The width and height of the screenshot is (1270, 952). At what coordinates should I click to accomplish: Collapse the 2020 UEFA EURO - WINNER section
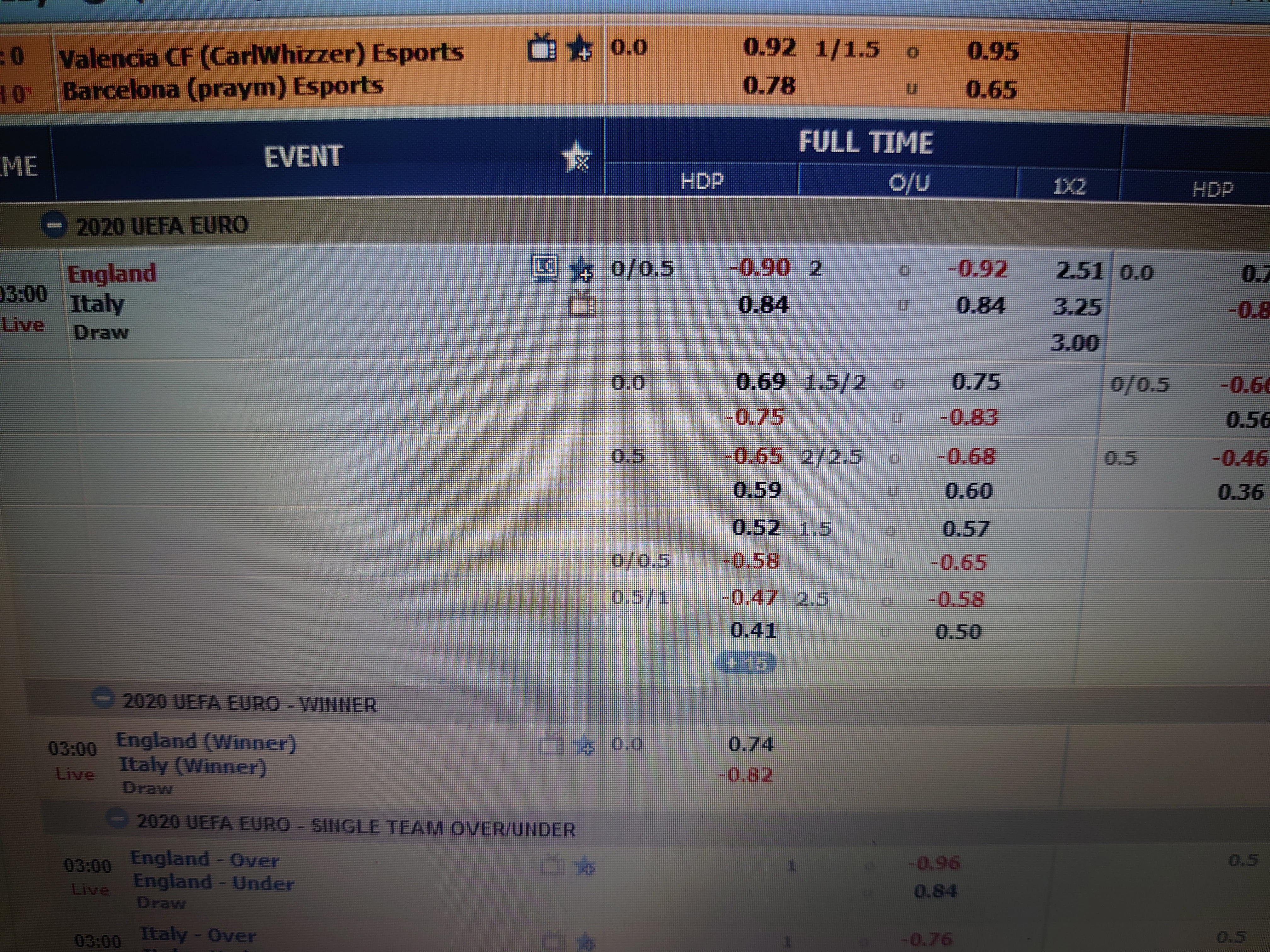[x=103, y=698]
